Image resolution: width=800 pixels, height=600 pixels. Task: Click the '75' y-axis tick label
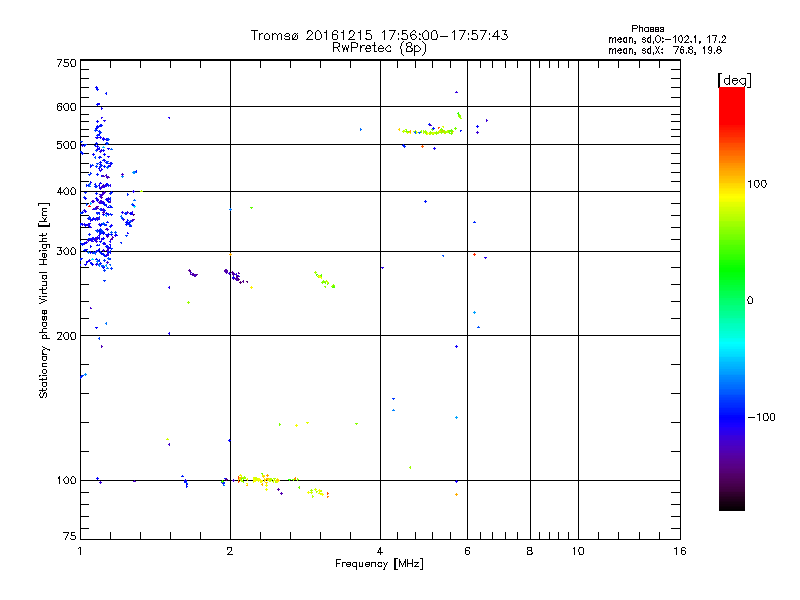pos(70,536)
